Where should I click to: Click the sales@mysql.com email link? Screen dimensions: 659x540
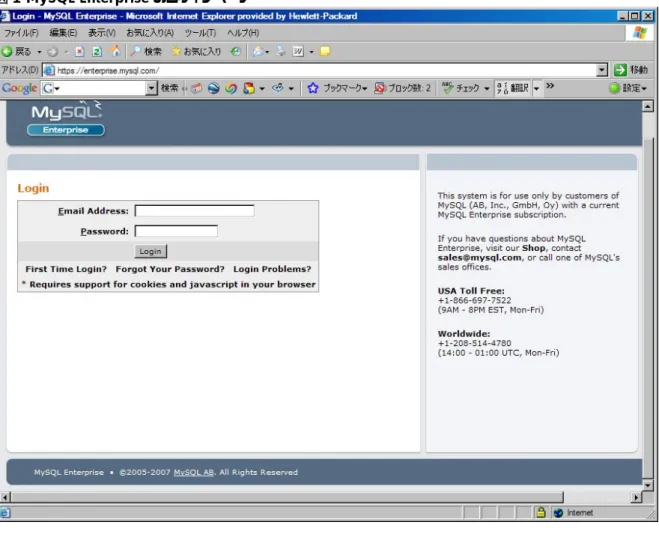[x=480, y=258]
